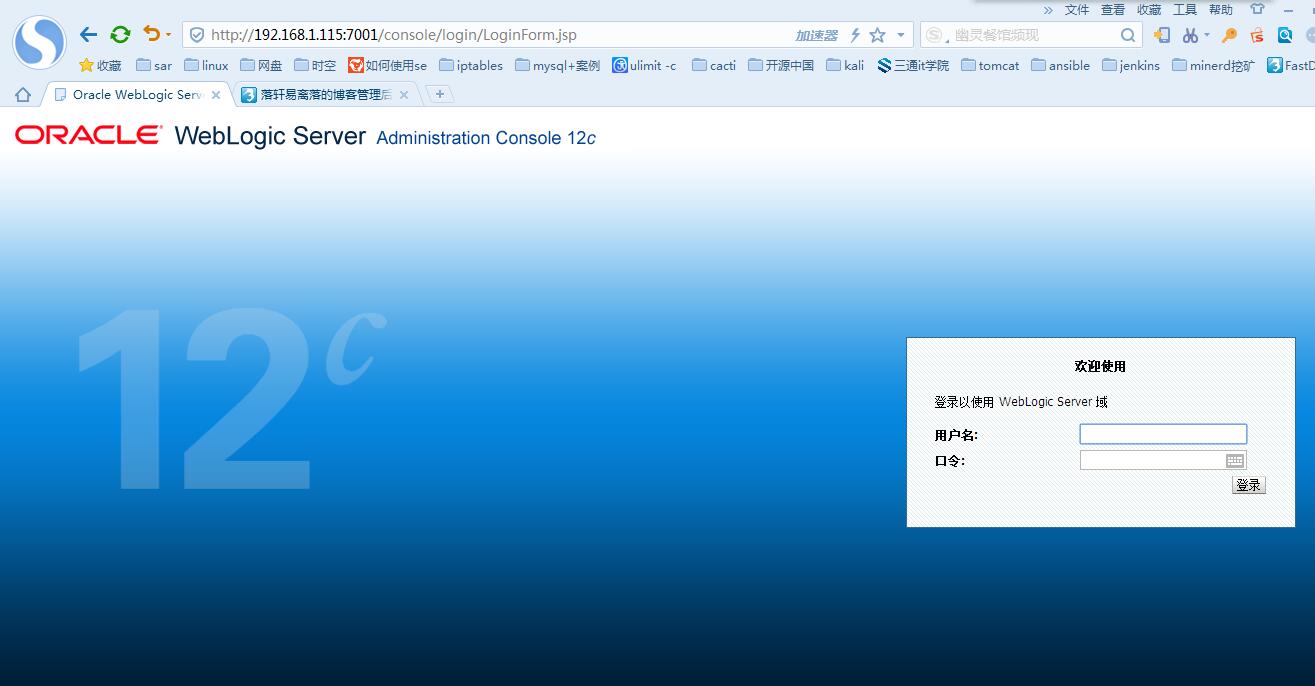Open the mysql+案例 bookmark folder
The width and height of the screenshot is (1315, 686).
click(558, 65)
